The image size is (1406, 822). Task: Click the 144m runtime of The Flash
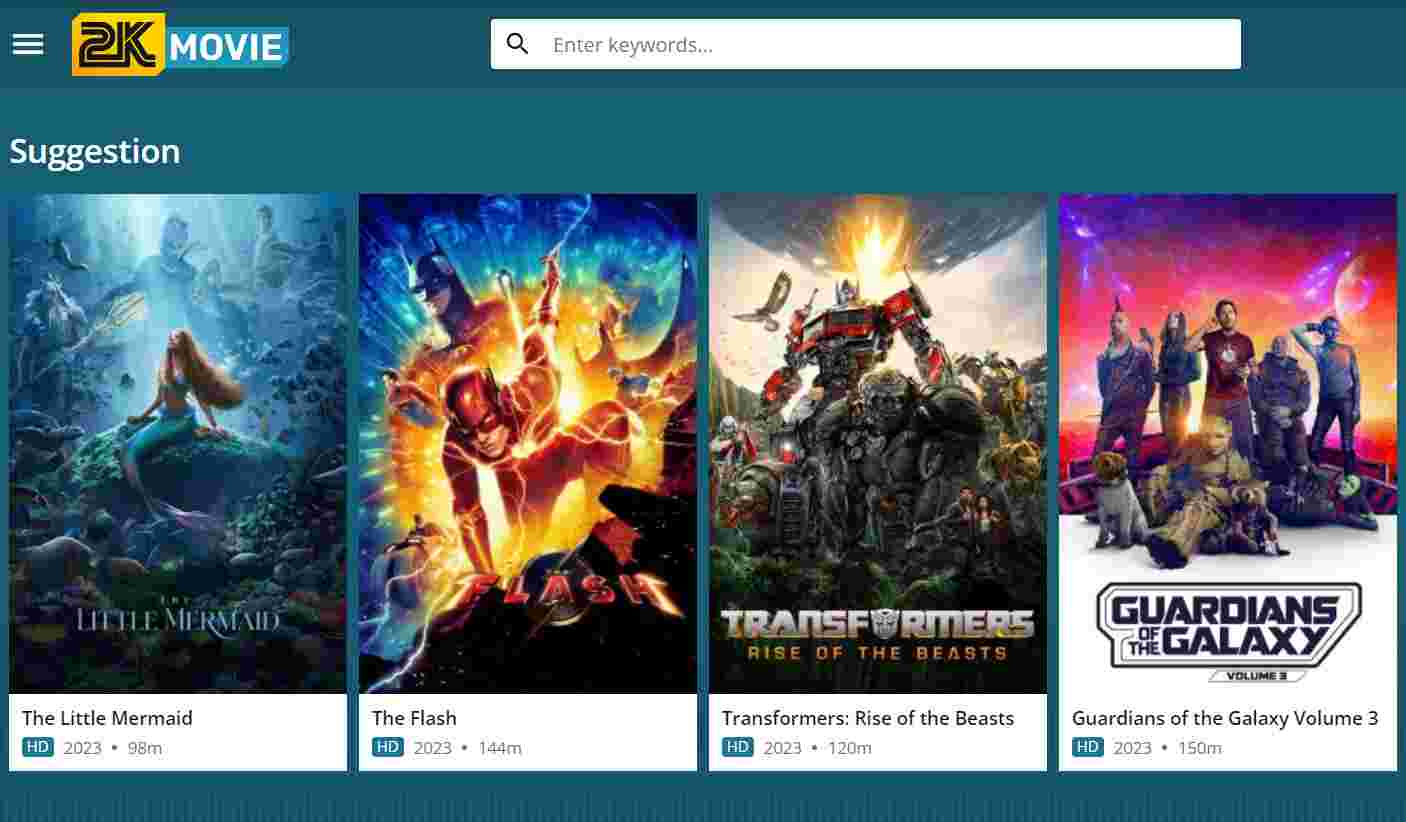coord(500,748)
